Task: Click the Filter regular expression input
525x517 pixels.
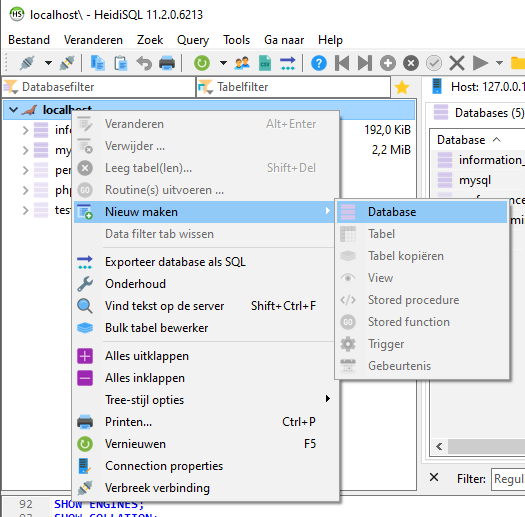Action: pos(508,479)
